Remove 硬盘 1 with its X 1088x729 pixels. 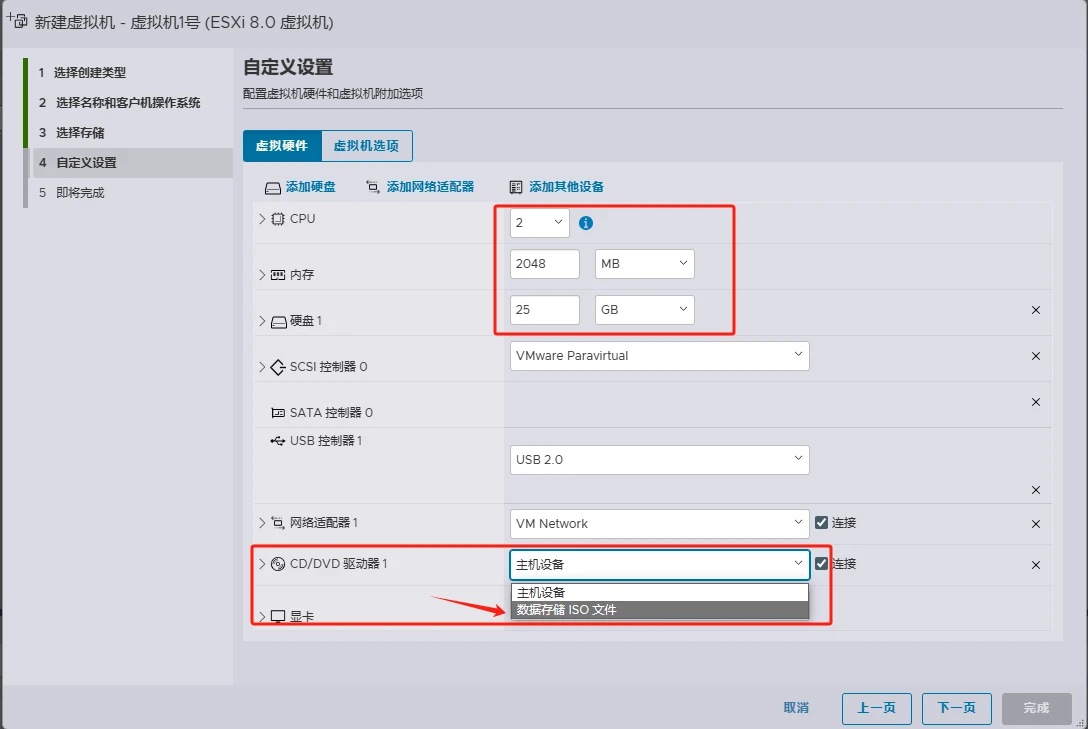tap(1035, 310)
